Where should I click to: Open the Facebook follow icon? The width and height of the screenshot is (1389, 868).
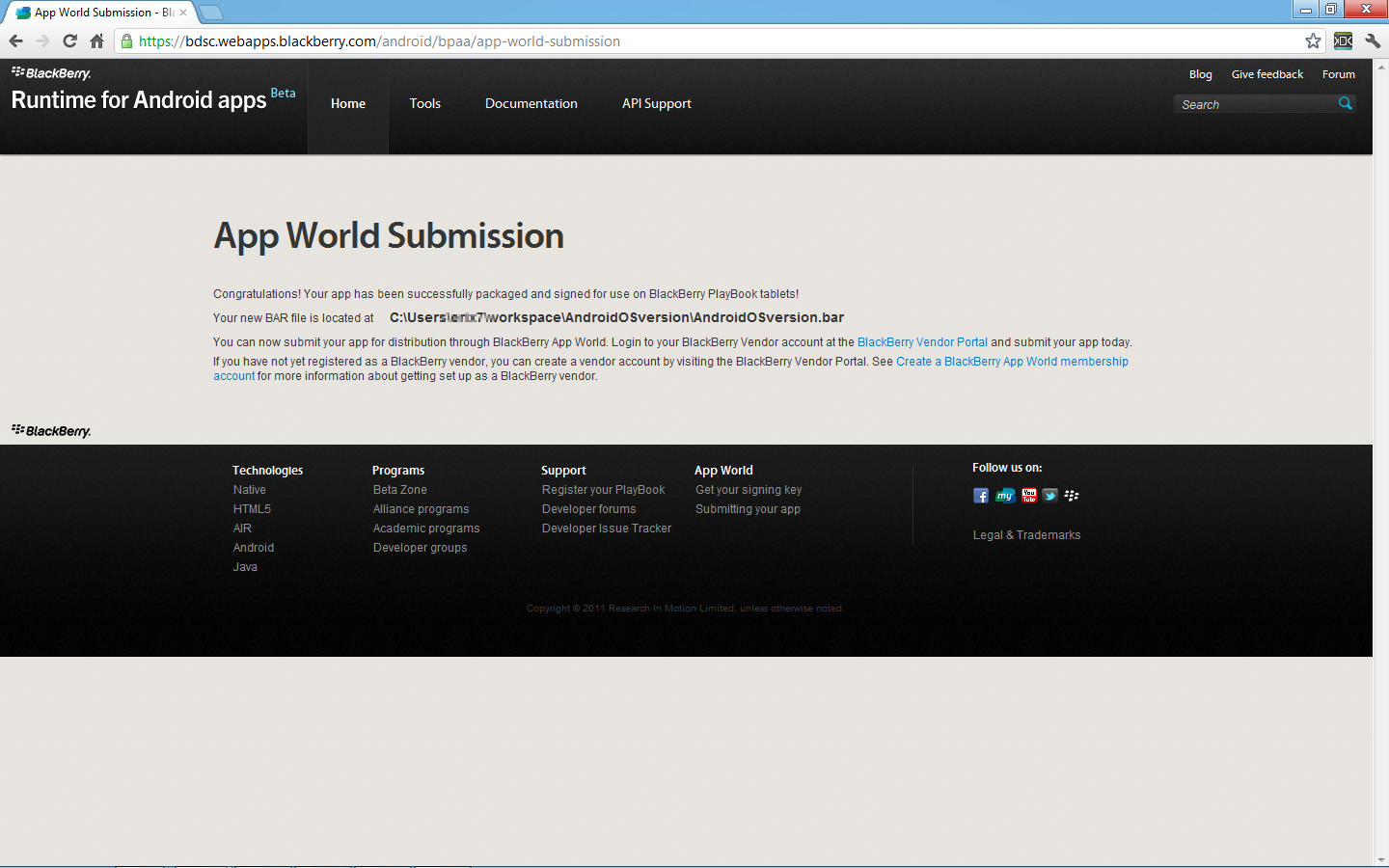[x=981, y=496]
